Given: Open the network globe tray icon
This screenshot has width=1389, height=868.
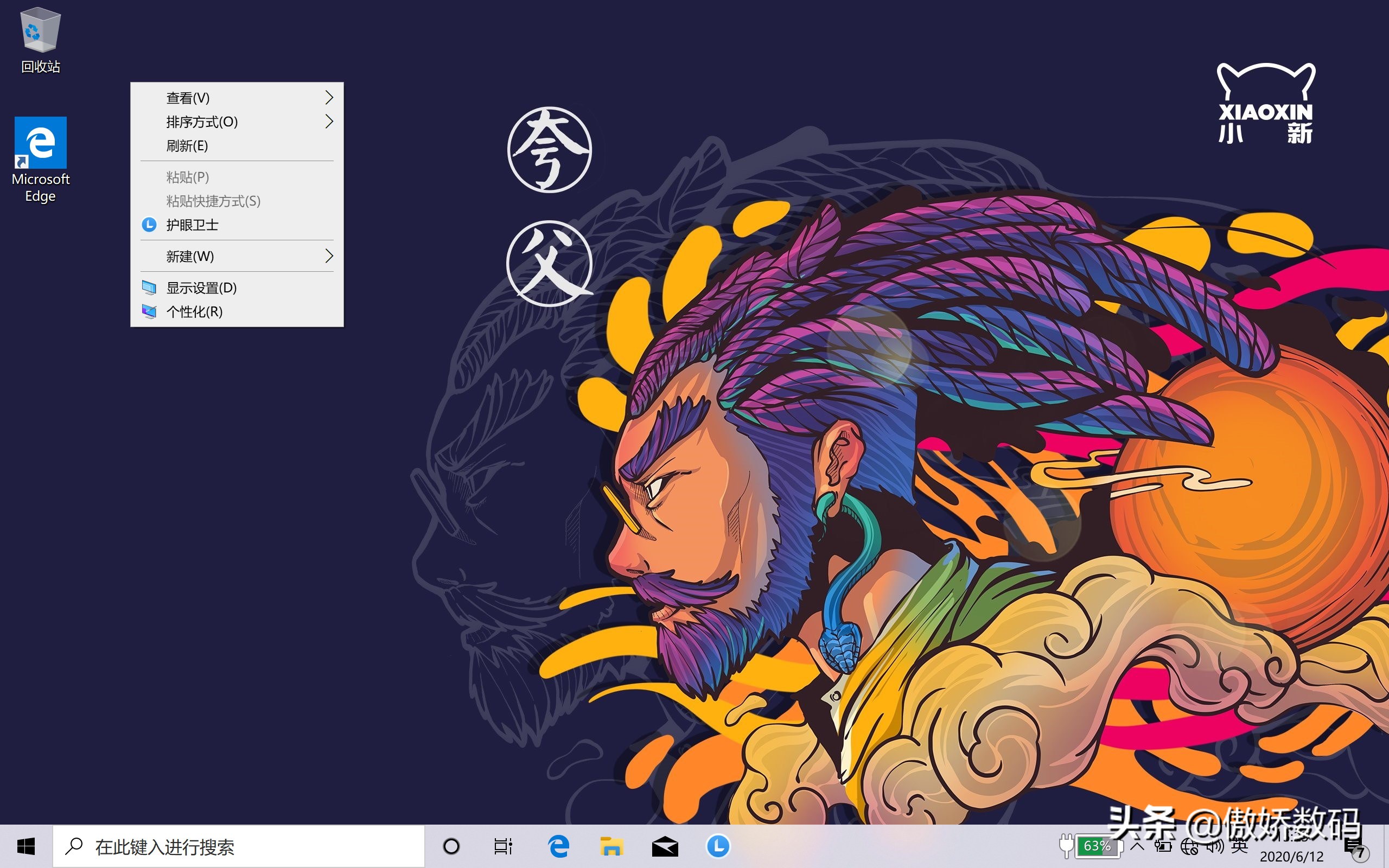Looking at the screenshot, I should coord(1189,846).
